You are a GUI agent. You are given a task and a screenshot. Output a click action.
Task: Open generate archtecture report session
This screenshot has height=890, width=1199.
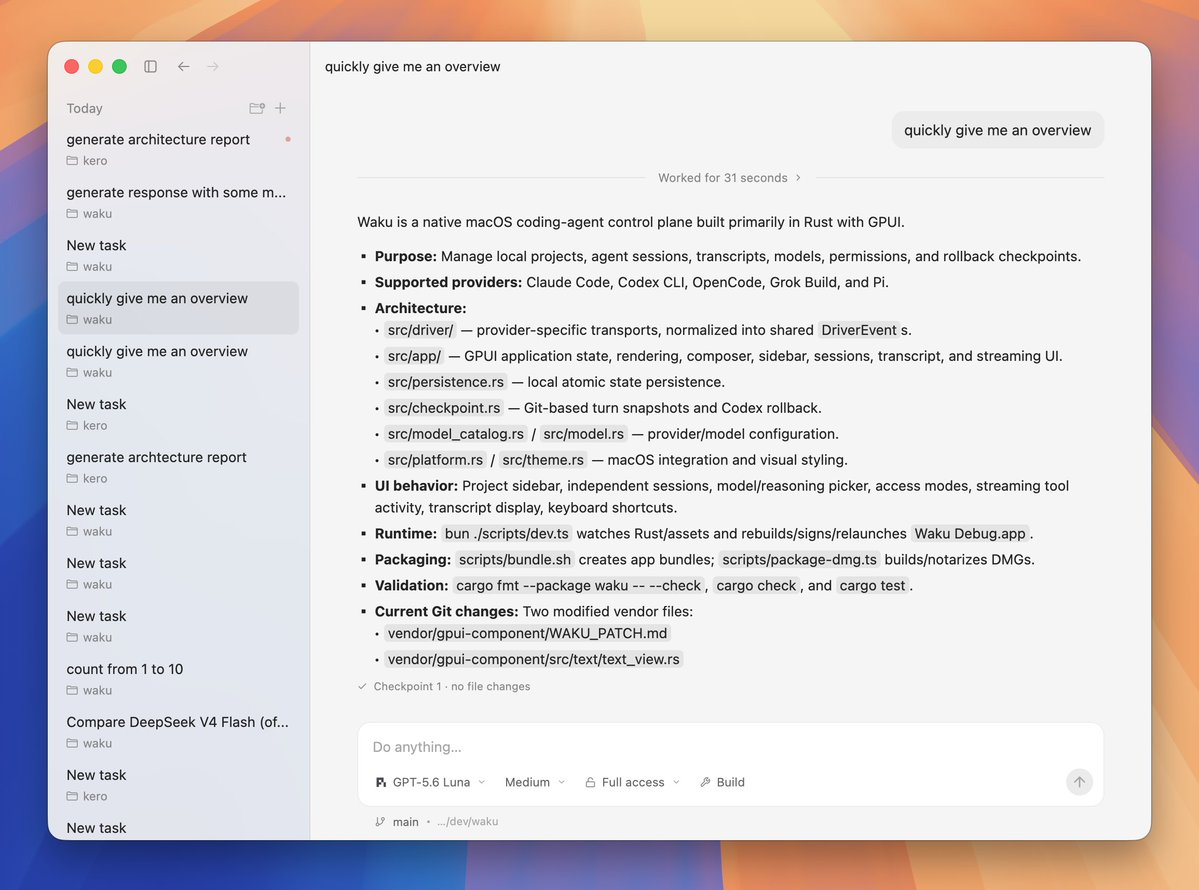click(178, 467)
